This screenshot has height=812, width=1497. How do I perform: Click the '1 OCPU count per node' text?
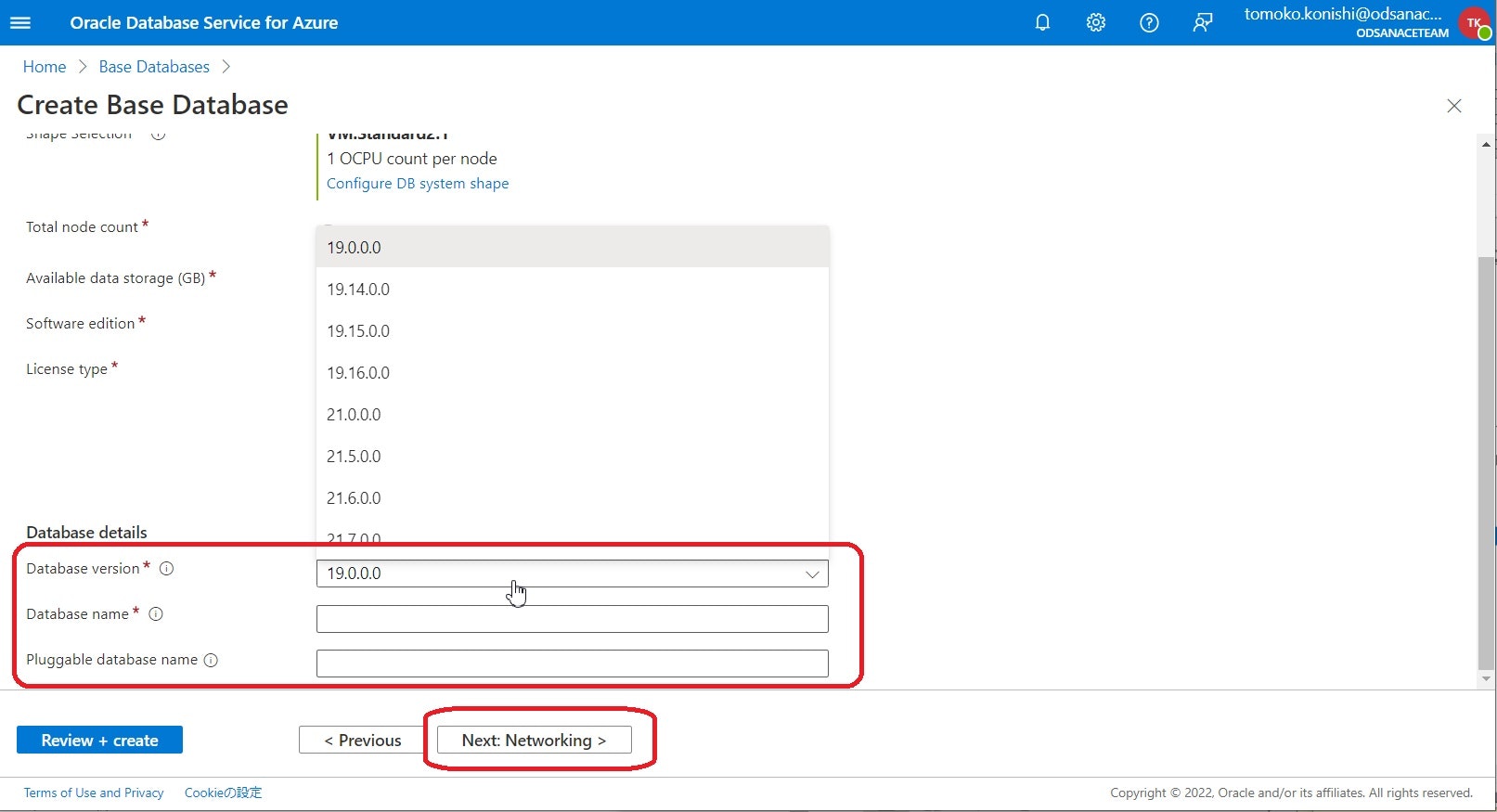pos(412,159)
